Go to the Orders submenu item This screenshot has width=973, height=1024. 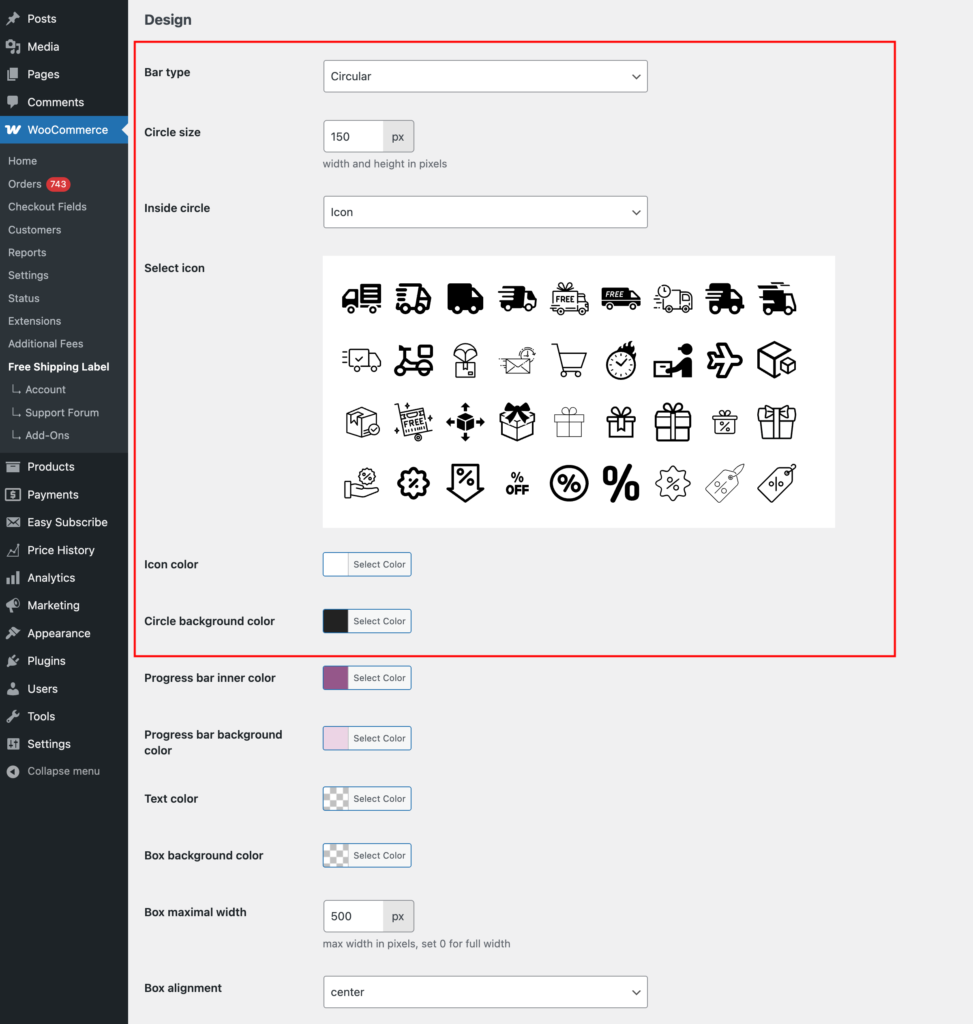pos(25,184)
